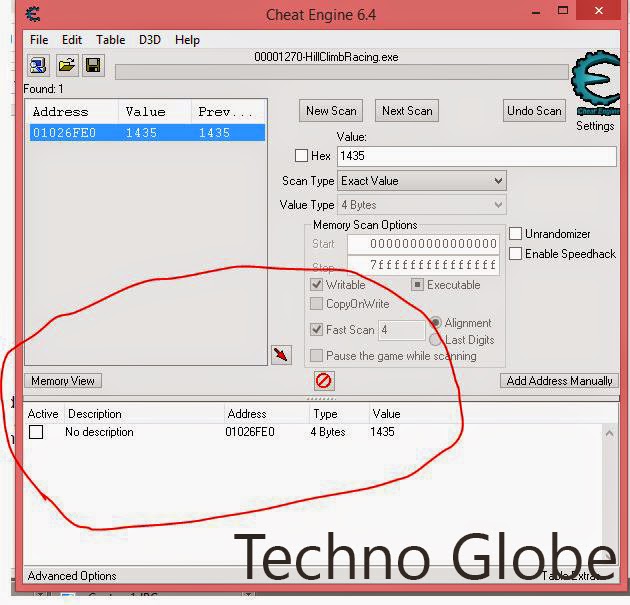Toggle the Fast Scan checkbox
This screenshot has height=605, width=630.
coord(317,329)
